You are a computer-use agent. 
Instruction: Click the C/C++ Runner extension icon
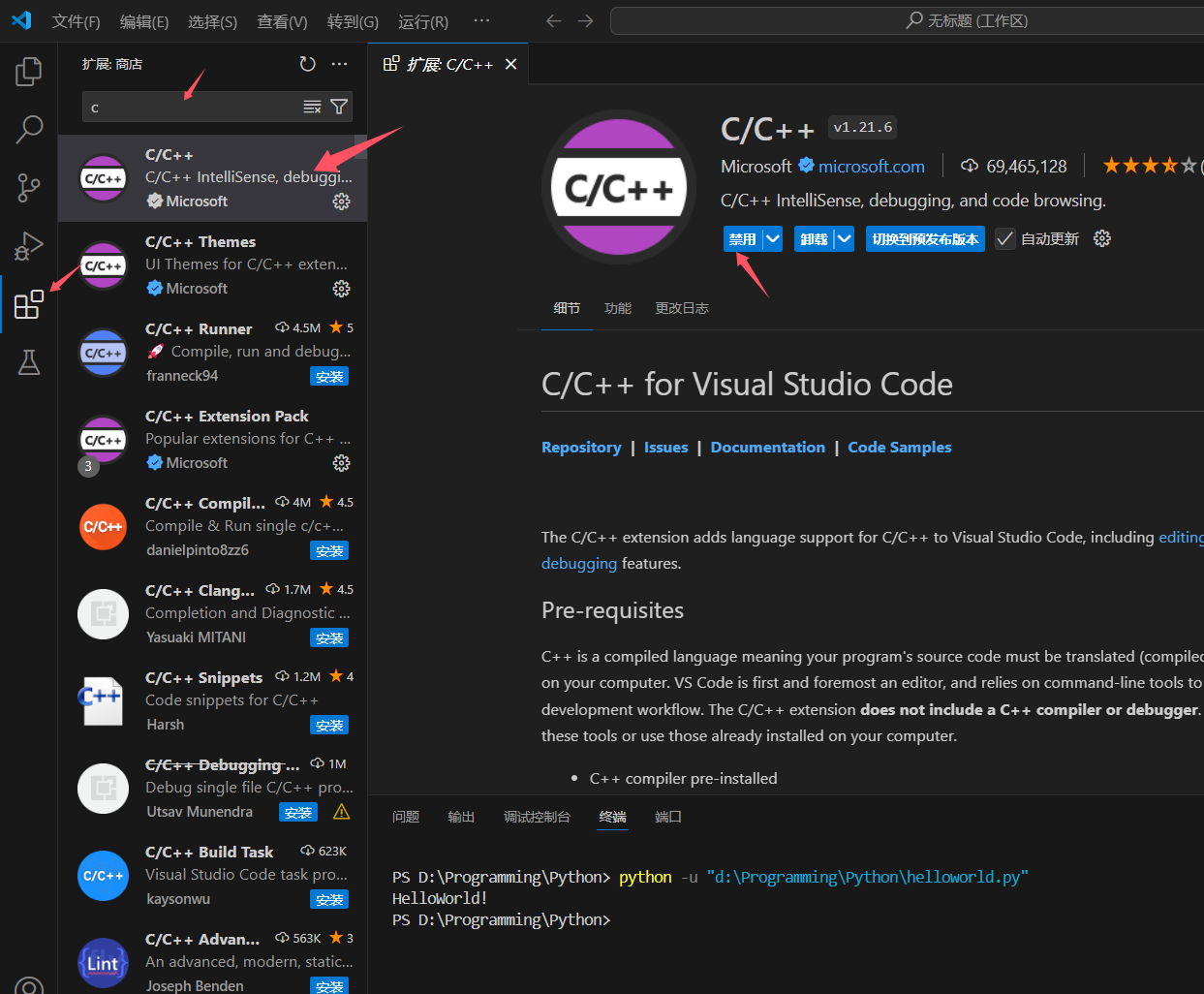tap(103, 353)
